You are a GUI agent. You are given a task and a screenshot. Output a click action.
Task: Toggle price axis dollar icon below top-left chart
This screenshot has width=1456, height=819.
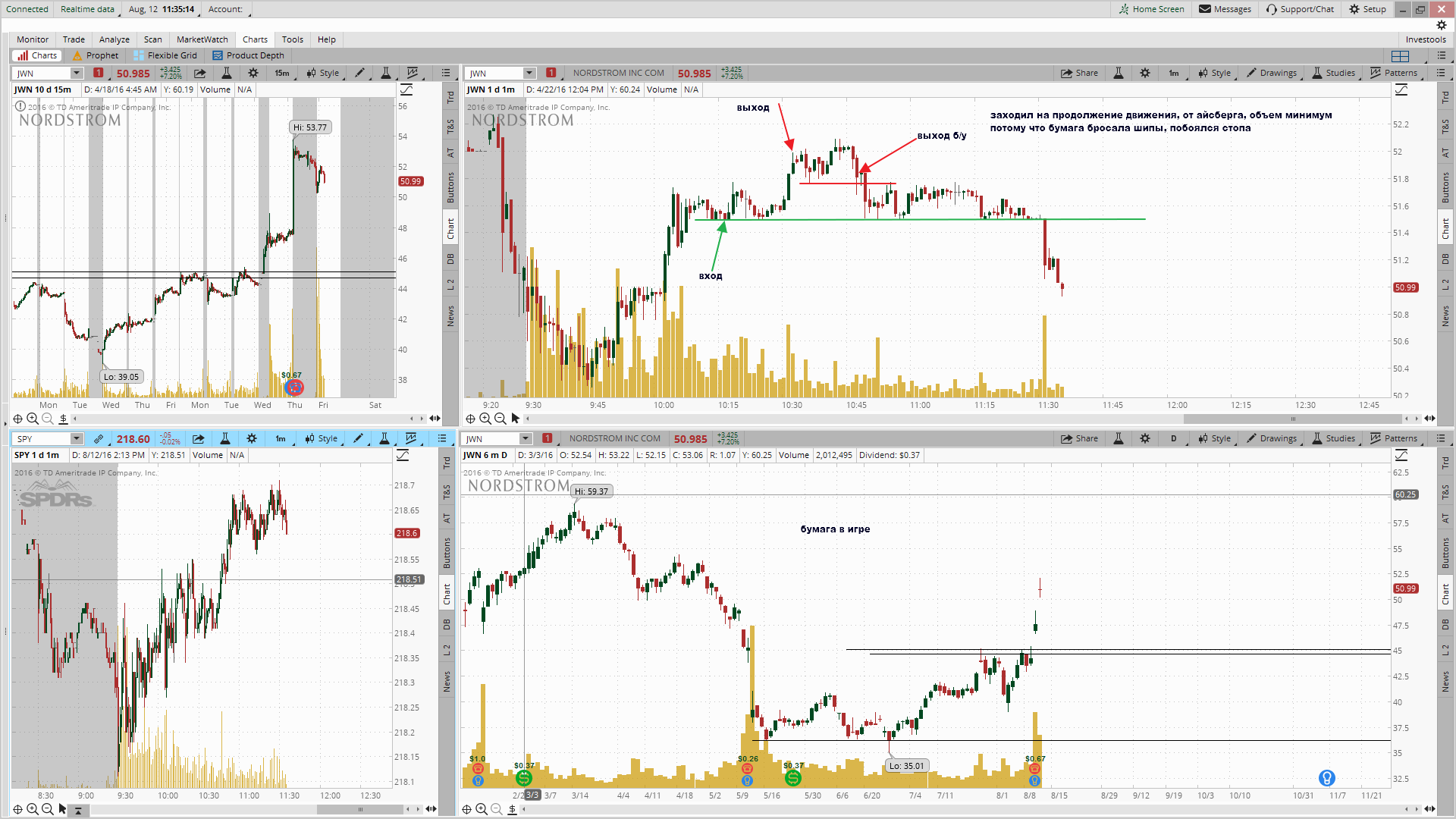pyautogui.click(x=63, y=419)
